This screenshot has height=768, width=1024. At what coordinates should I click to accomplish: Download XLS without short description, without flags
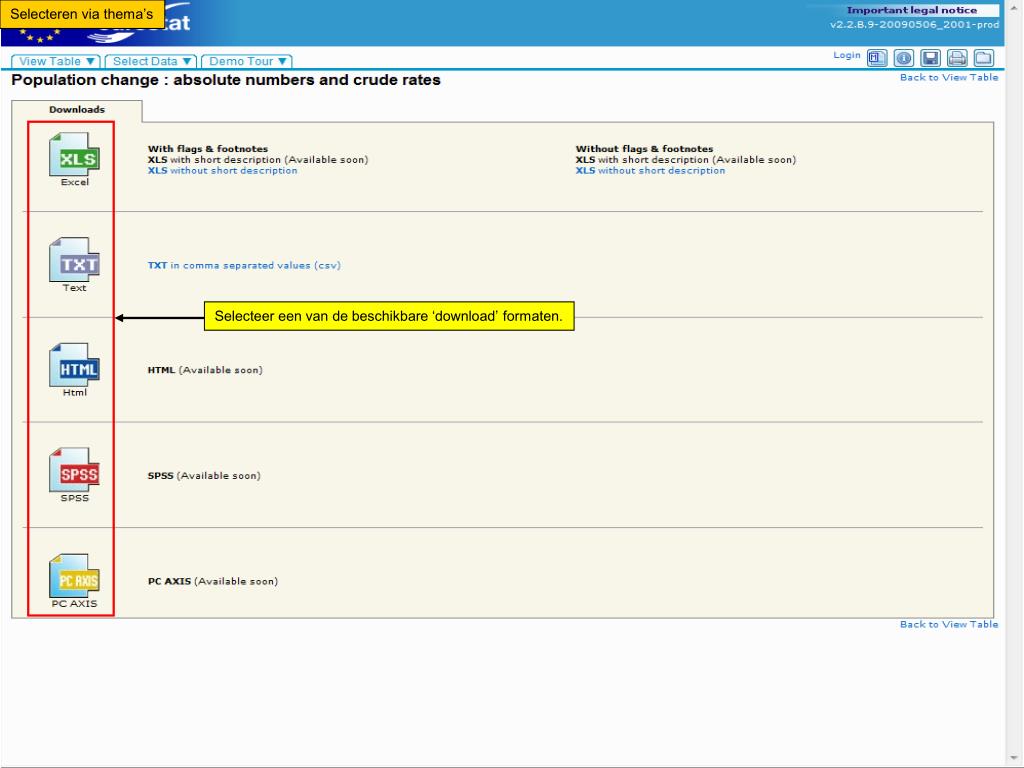pos(650,171)
